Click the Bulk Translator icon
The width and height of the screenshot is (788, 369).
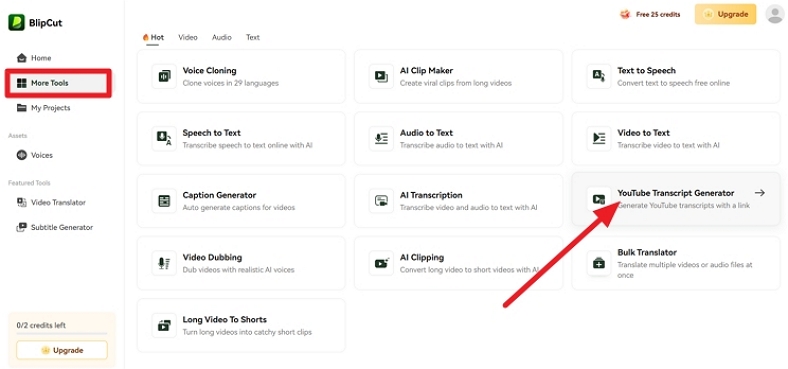click(599, 263)
